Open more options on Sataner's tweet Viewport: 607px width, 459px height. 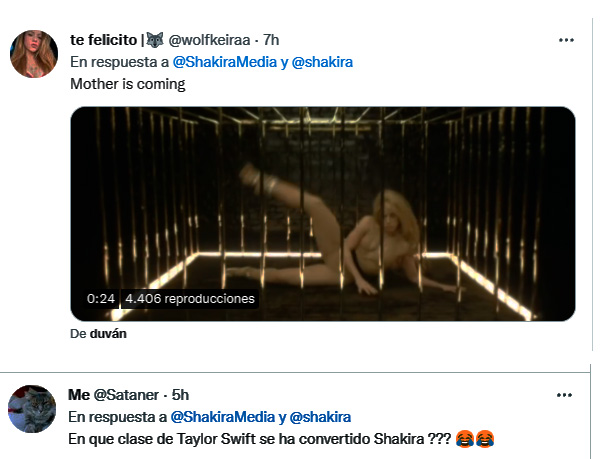point(566,394)
